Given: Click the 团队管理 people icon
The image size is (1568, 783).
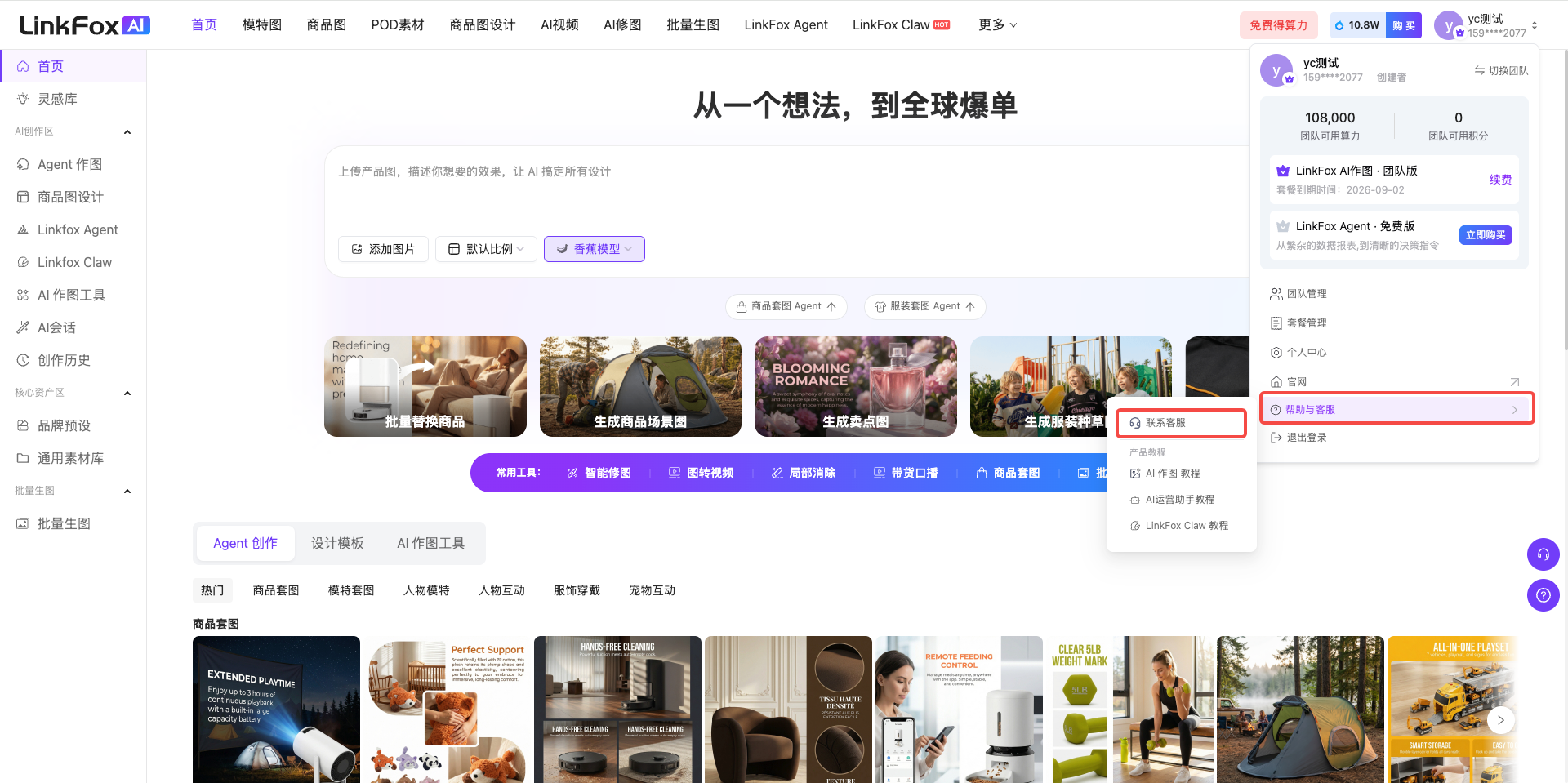Looking at the screenshot, I should 1276,293.
